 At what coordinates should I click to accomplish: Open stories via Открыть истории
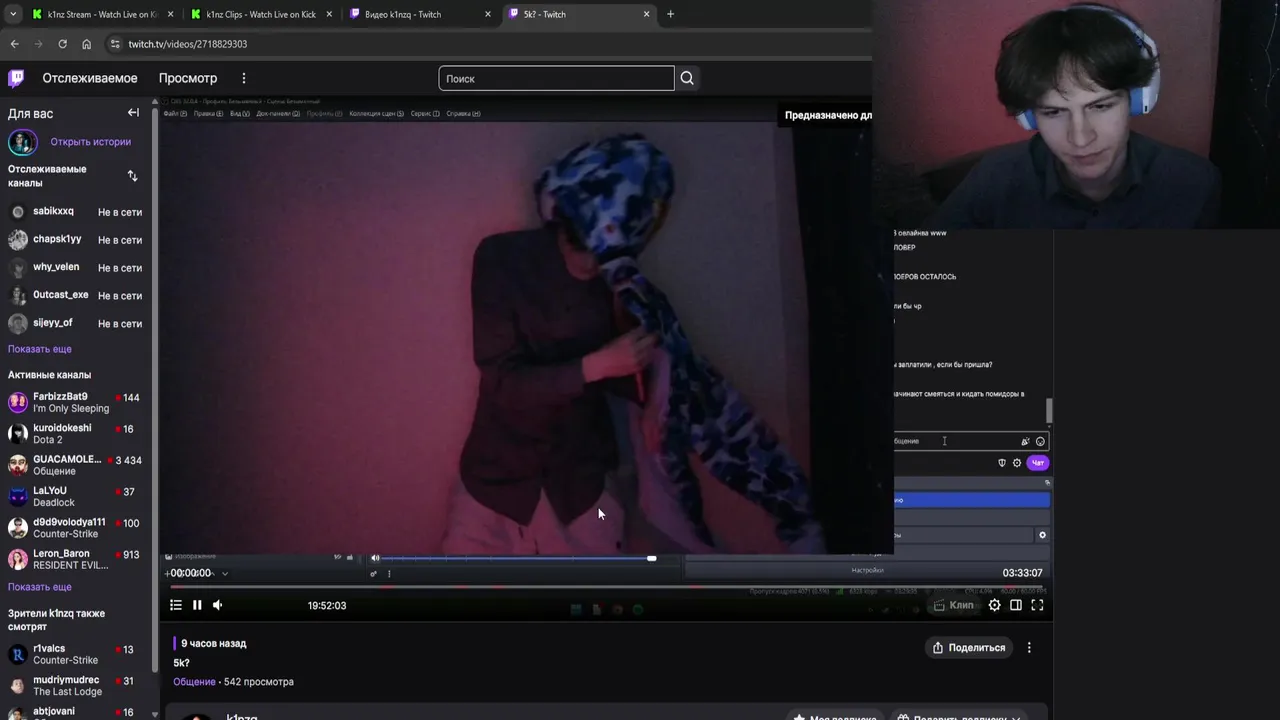91,142
